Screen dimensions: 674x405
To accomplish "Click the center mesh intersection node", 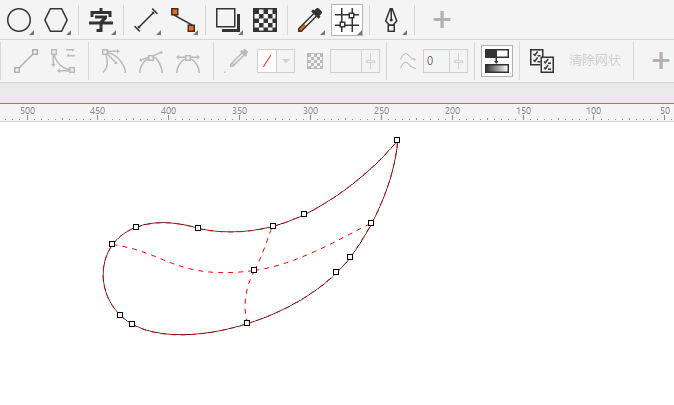I will [x=254, y=270].
